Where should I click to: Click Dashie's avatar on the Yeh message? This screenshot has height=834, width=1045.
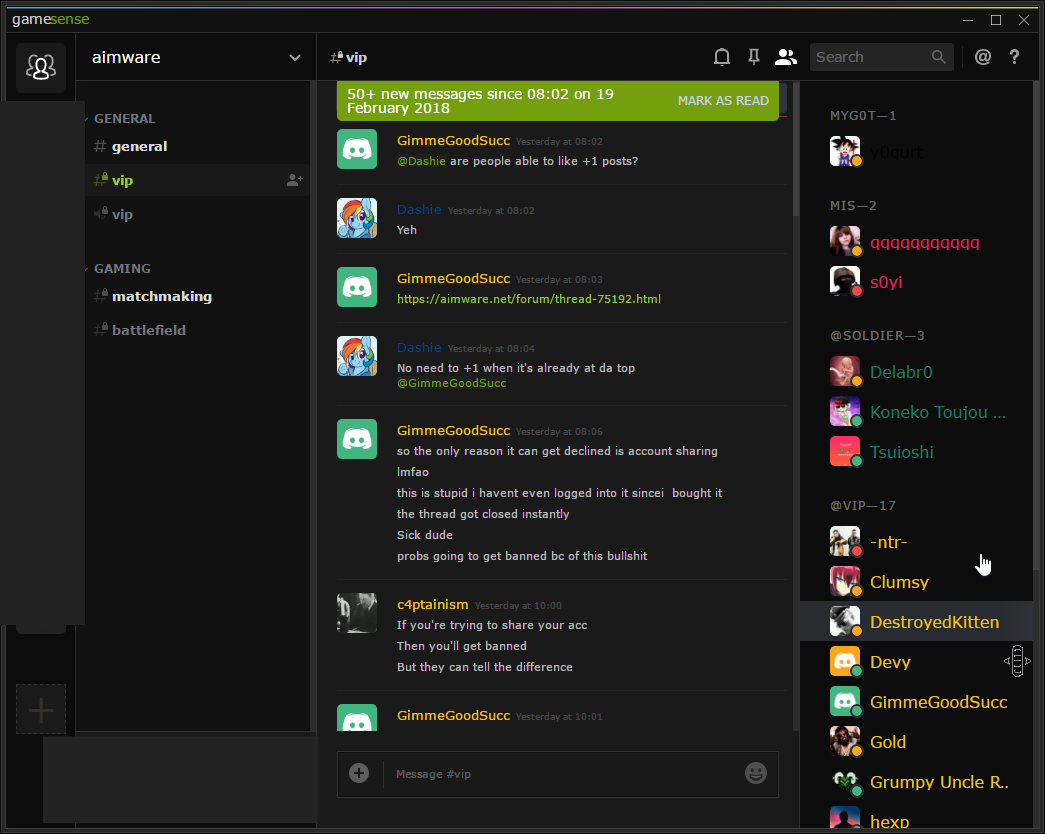coord(357,218)
